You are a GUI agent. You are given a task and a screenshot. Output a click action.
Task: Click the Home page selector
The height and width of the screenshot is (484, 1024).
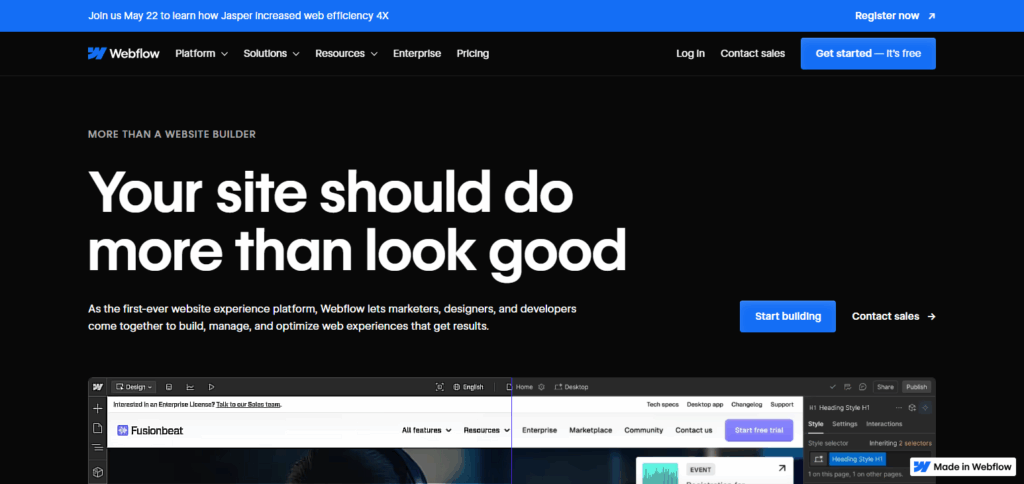520,387
